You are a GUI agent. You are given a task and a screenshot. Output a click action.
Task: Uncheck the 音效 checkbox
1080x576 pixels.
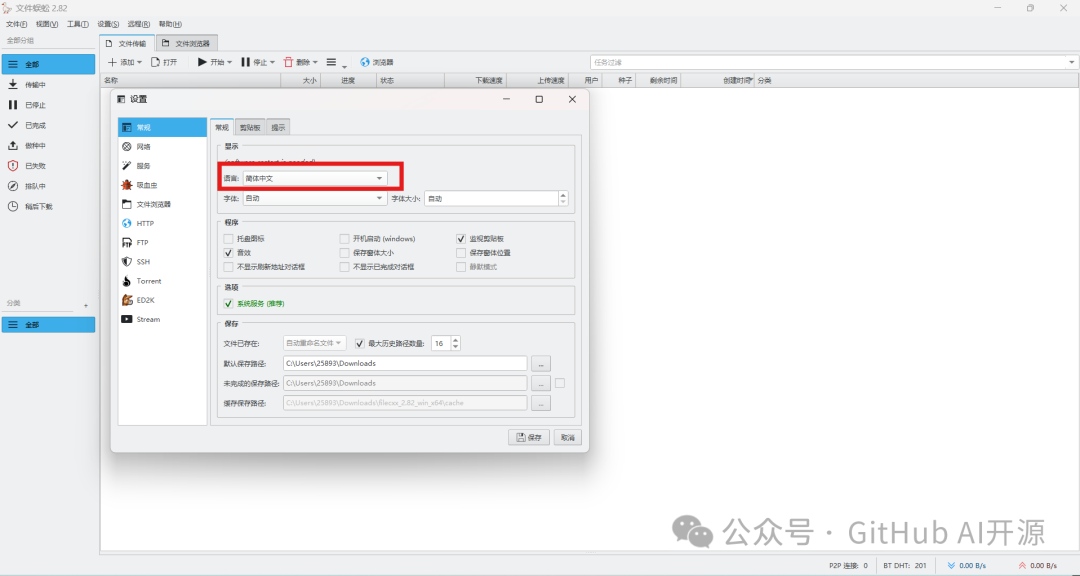[x=229, y=253]
